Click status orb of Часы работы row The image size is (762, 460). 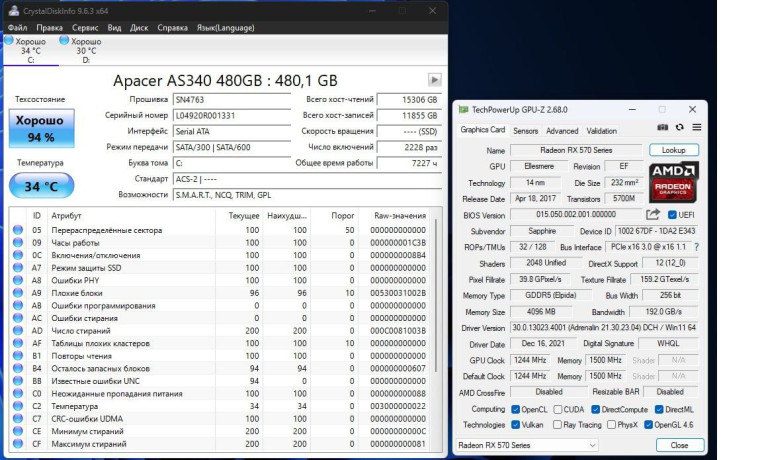pos(18,242)
